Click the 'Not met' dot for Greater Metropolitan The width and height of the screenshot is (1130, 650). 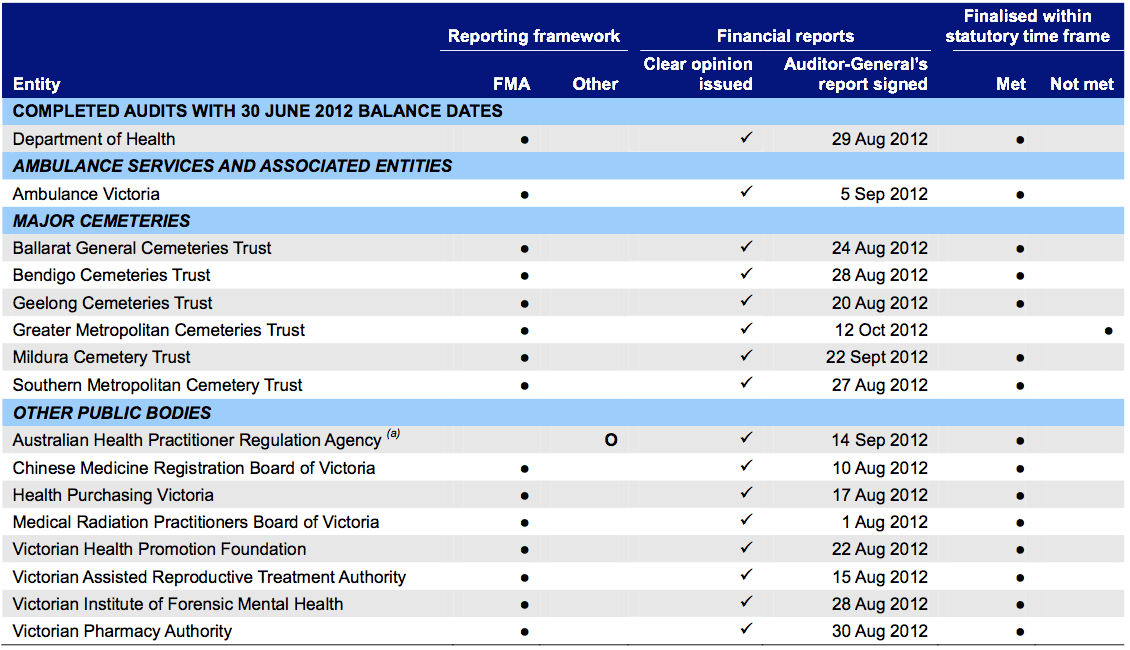[x=1108, y=331]
